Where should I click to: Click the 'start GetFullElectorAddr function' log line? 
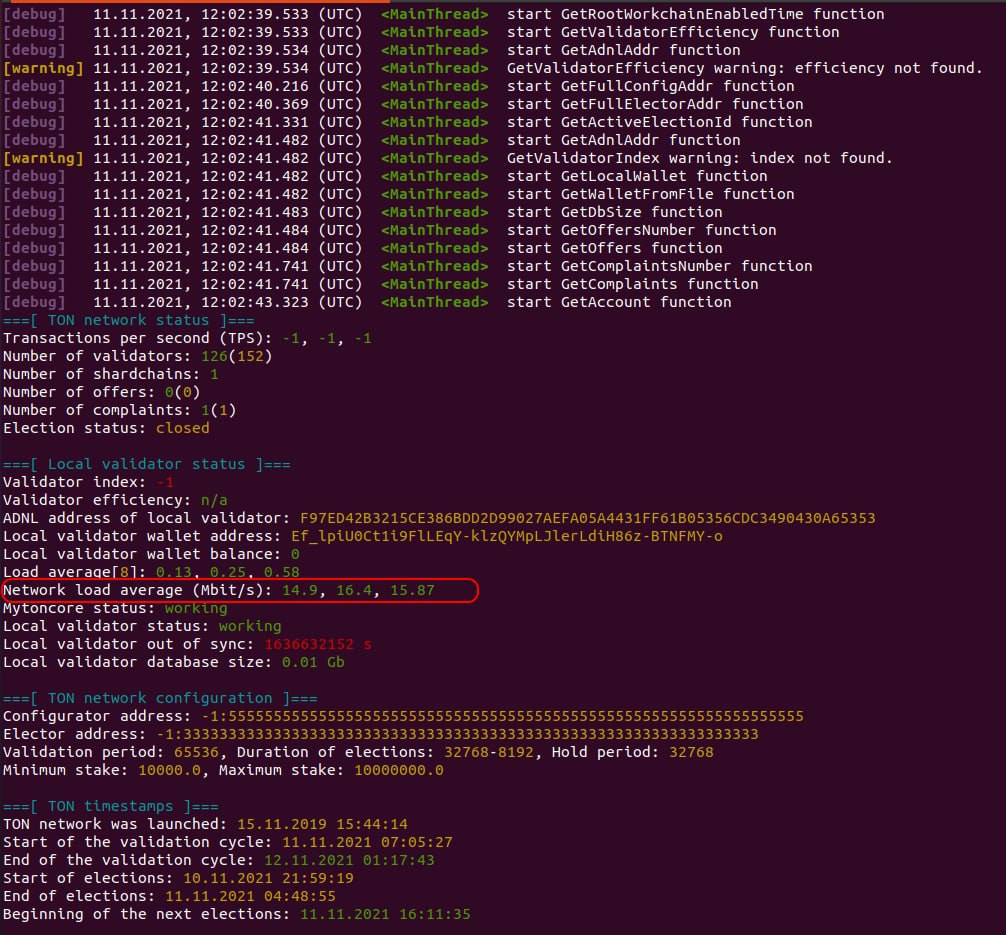click(654, 104)
